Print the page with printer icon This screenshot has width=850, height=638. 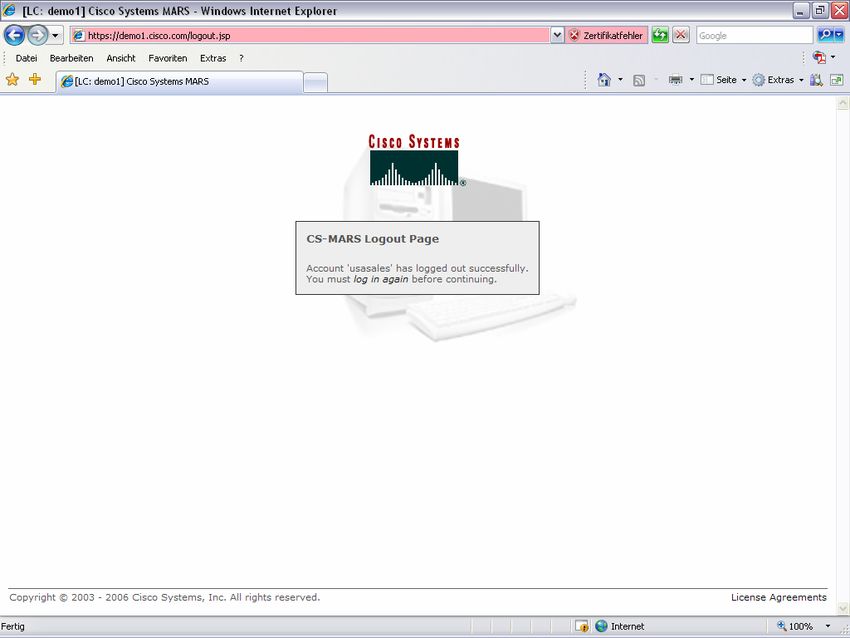[675, 80]
